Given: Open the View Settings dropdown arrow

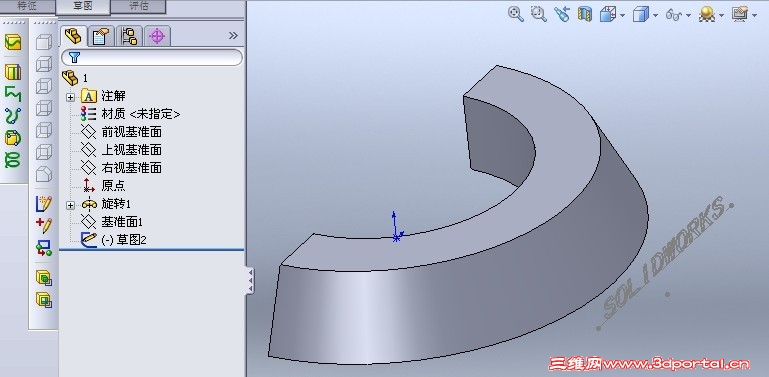Looking at the screenshot, I should pos(754,16).
